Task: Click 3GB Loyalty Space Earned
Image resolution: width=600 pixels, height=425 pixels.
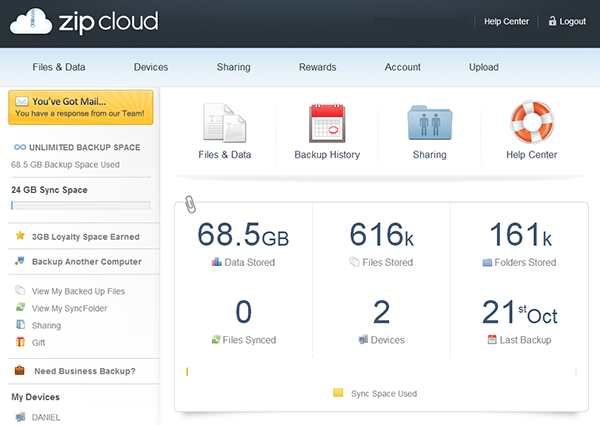Action: click(x=86, y=237)
